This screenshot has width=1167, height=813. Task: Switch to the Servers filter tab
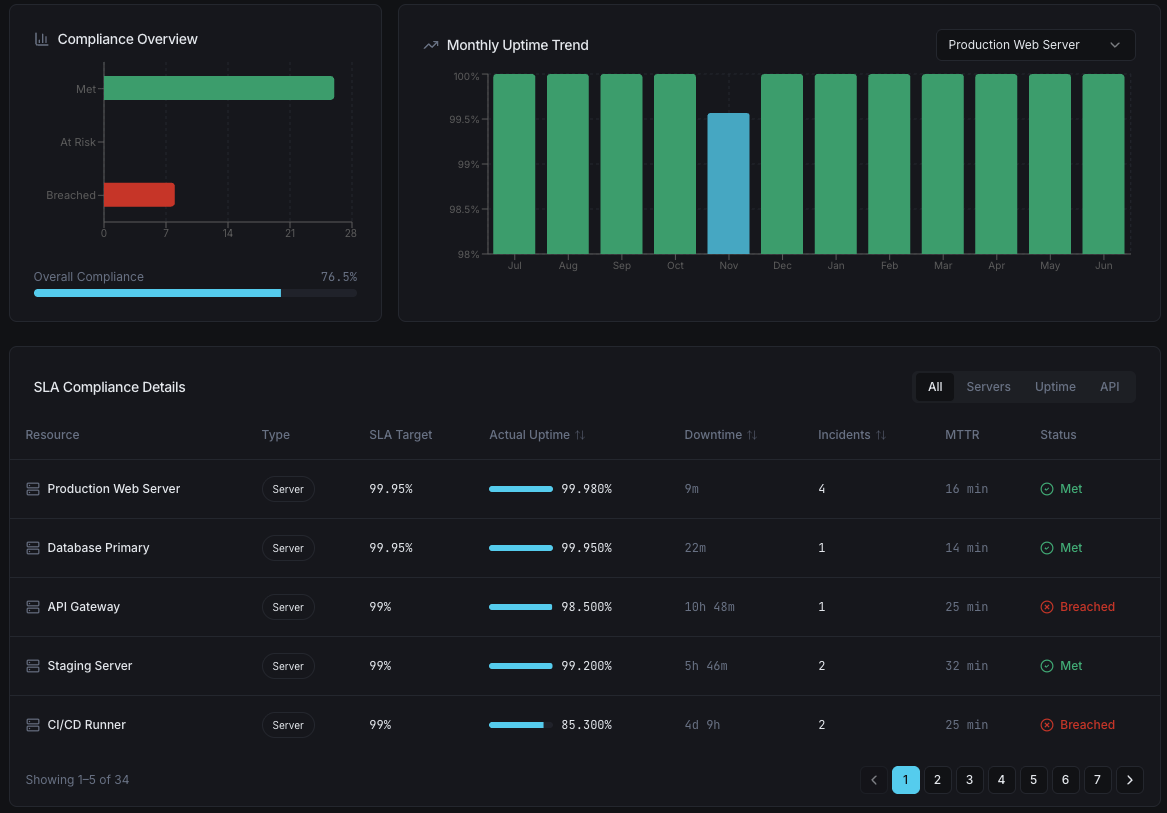point(988,387)
